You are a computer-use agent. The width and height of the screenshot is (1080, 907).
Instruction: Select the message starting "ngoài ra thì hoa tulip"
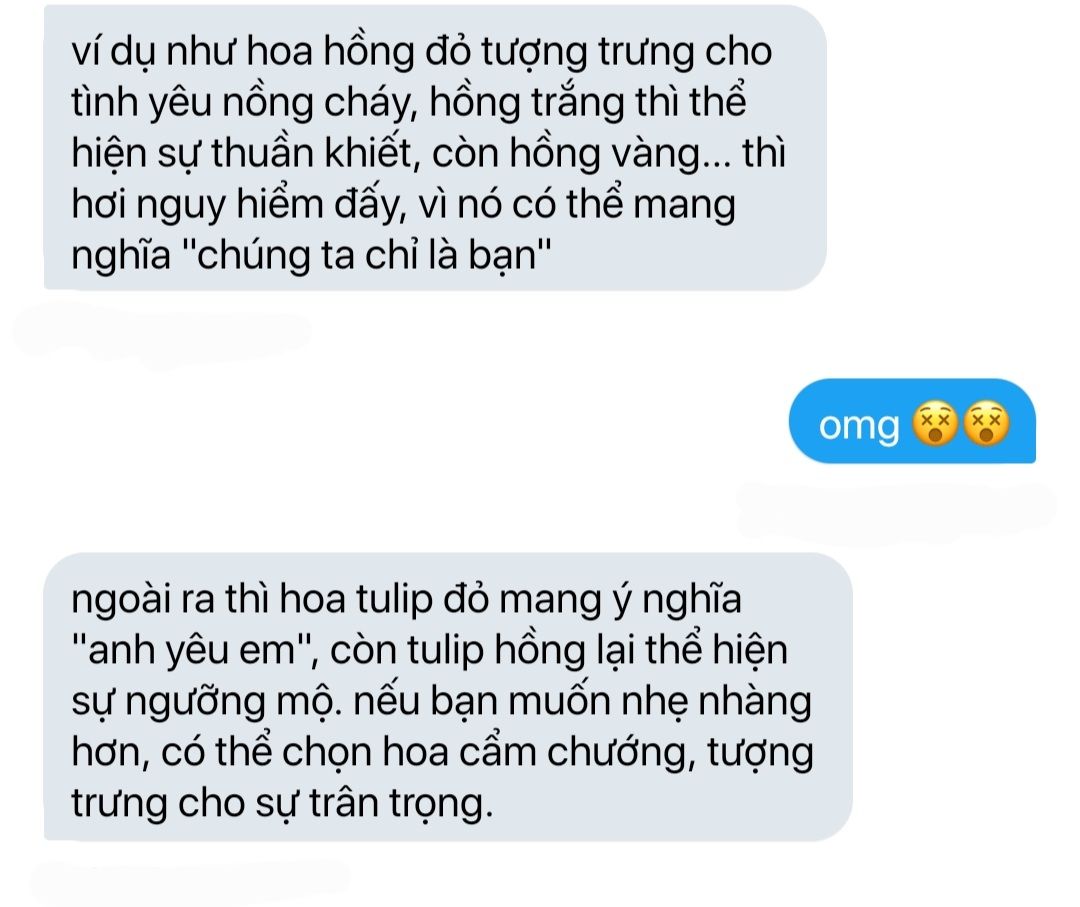(x=448, y=696)
